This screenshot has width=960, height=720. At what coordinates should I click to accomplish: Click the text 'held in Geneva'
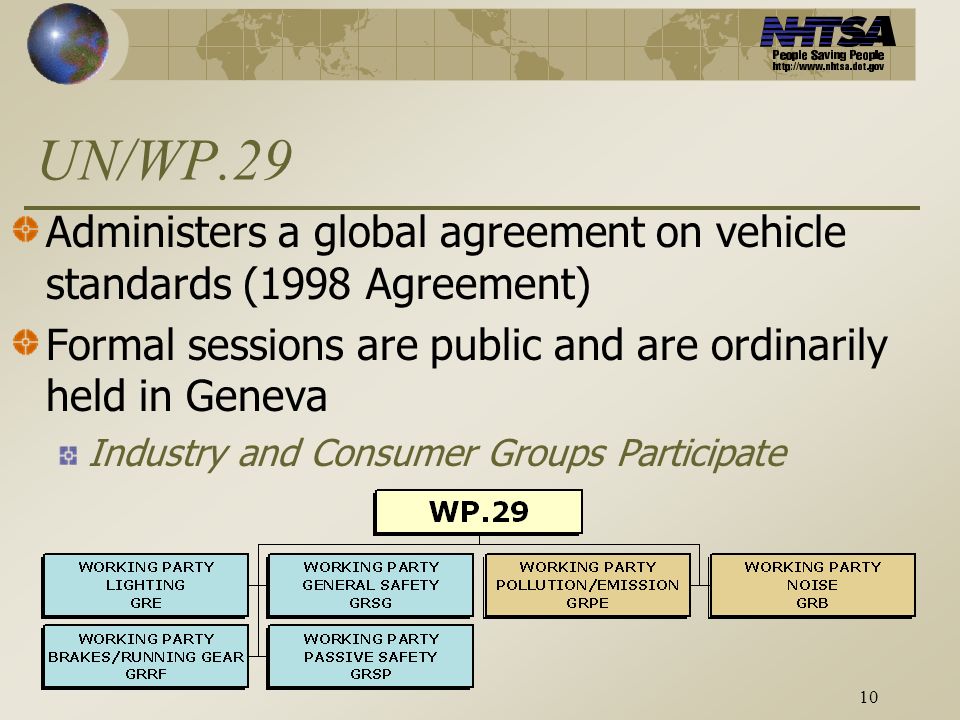pyautogui.click(x=187, y=396)
